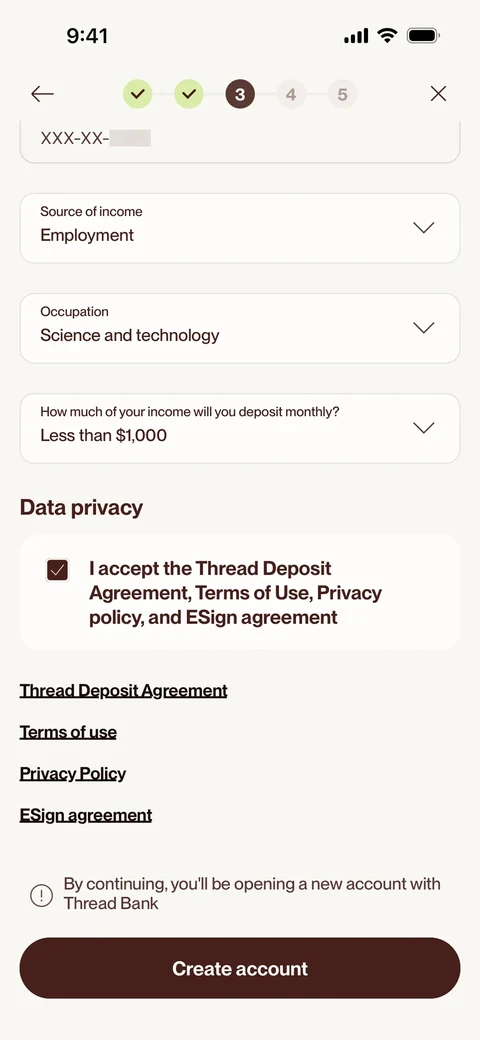Open the Occupation dropdown arrow

424,328
